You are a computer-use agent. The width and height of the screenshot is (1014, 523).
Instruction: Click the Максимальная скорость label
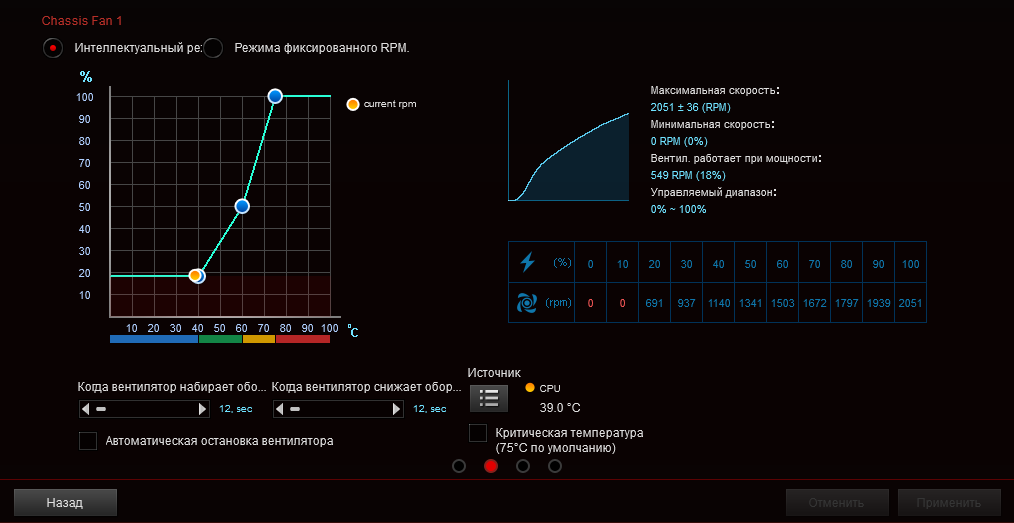715,90
